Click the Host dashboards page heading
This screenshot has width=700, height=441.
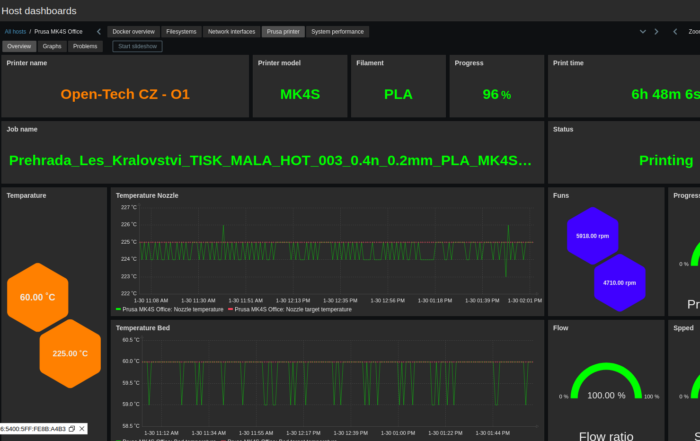[39, 11]
